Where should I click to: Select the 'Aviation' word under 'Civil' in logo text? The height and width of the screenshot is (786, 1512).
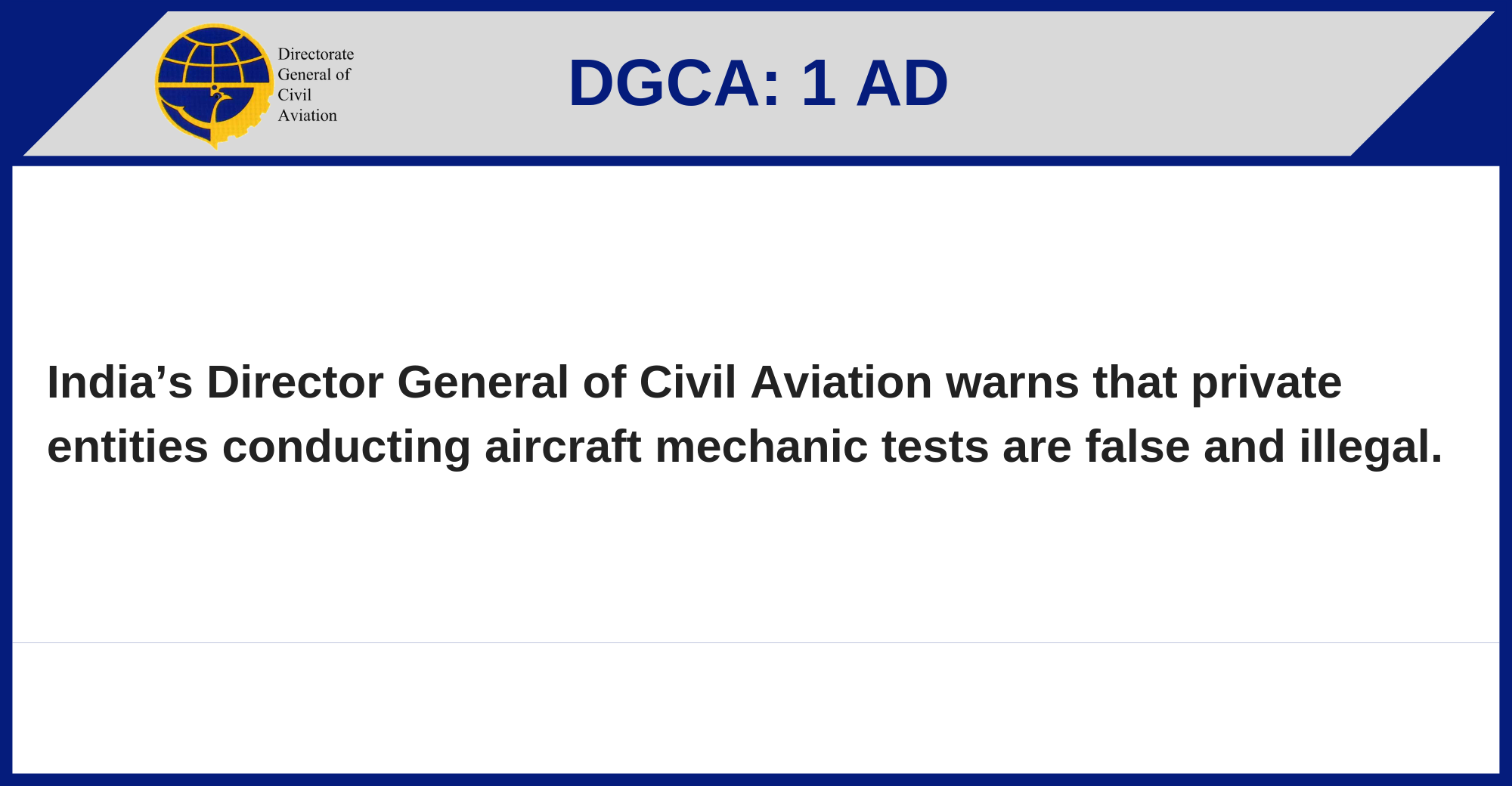[x=307, y=116]
